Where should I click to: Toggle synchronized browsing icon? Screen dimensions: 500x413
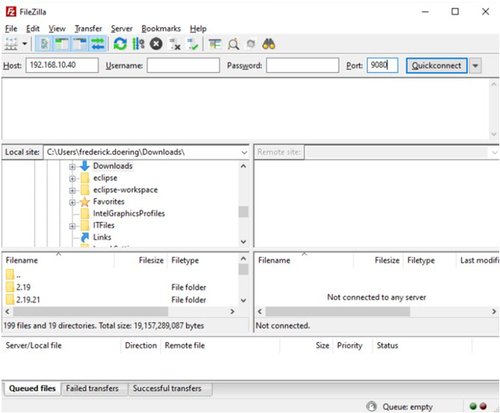(x=251, y=44)
